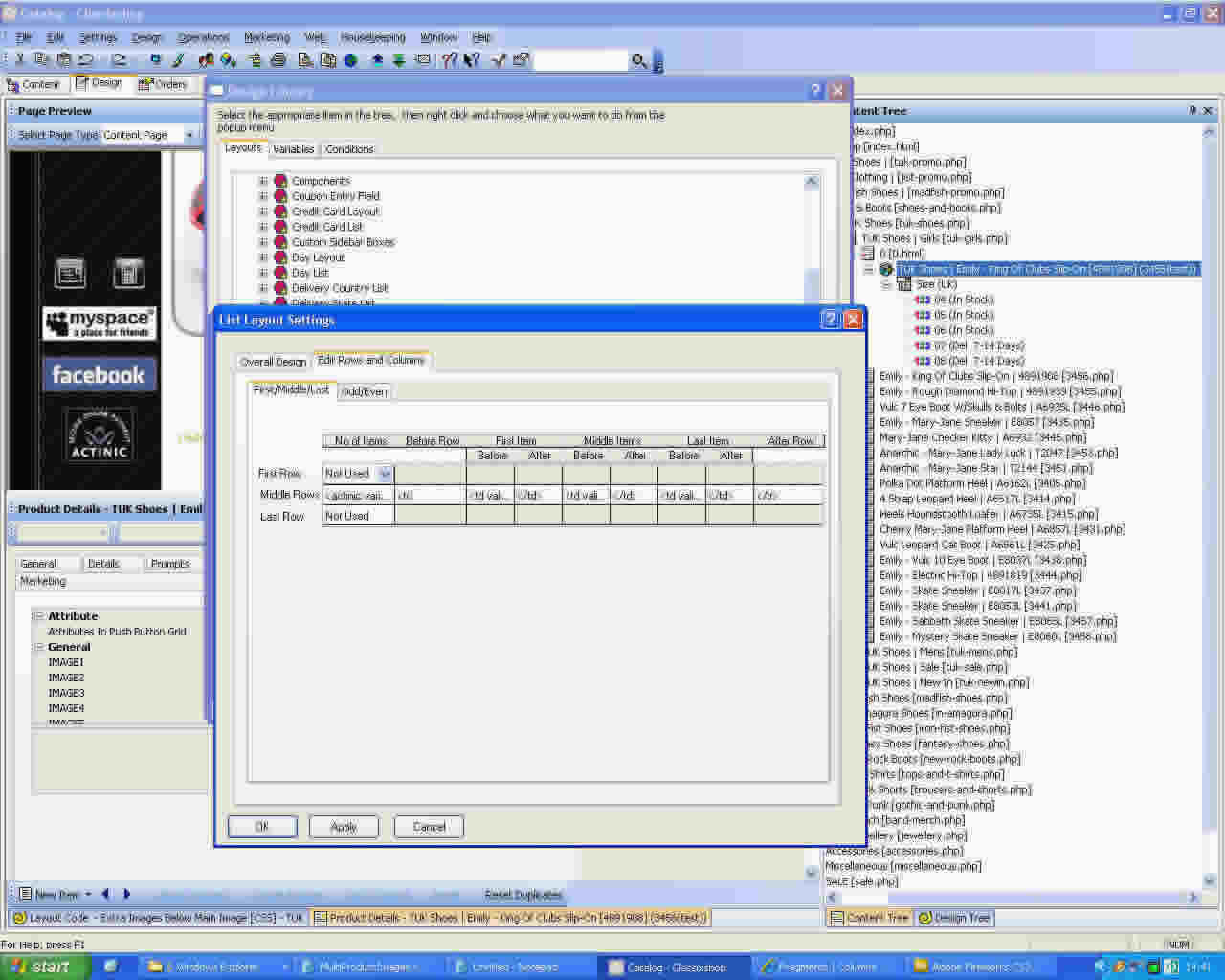Switch to the Odd/Even tab
1225x980 pixels.
pos(365,391)
